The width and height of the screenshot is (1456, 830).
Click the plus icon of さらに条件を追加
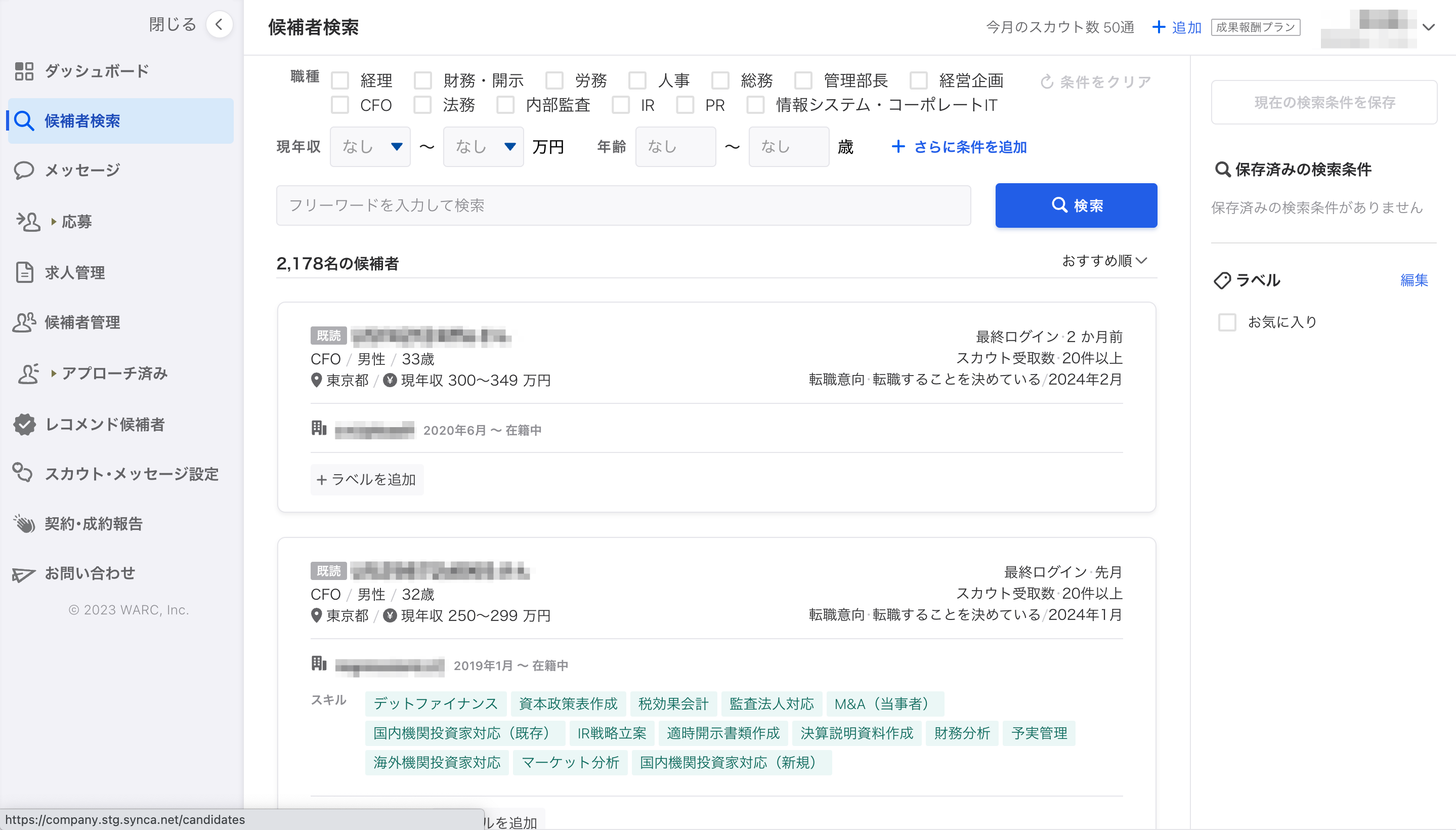pyautogui.click(x=898, y=146)
